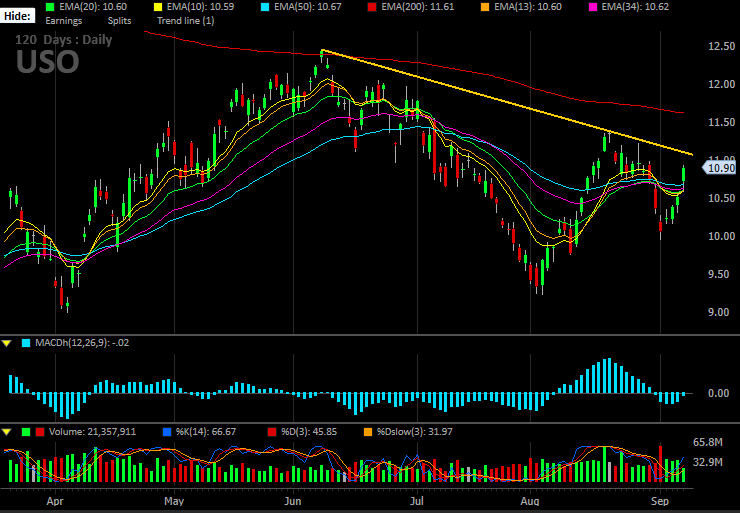Toggle the EMA(13): 10.60 label
Screen dimensions: 740x513
point(528,7)
